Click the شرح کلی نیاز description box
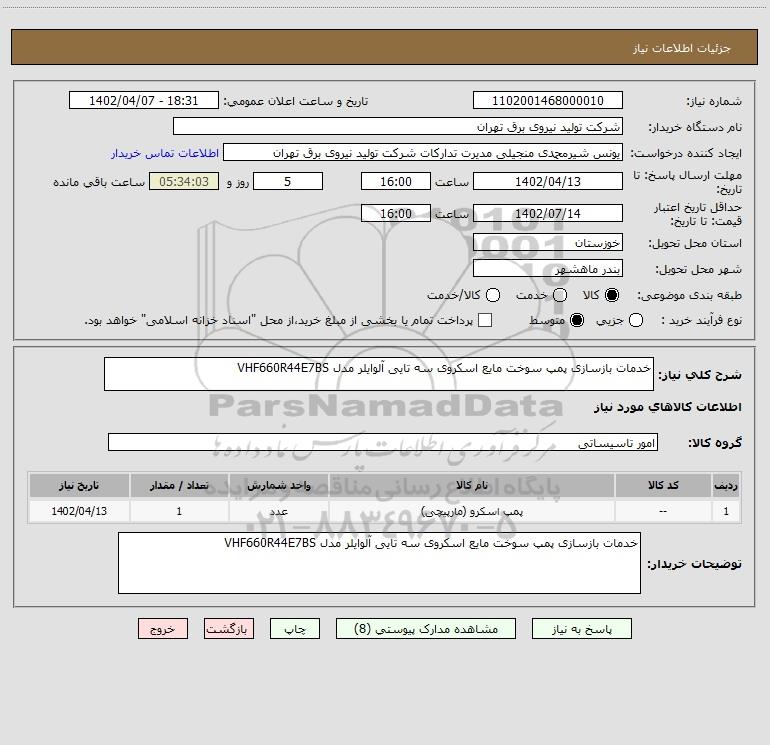 379,374
